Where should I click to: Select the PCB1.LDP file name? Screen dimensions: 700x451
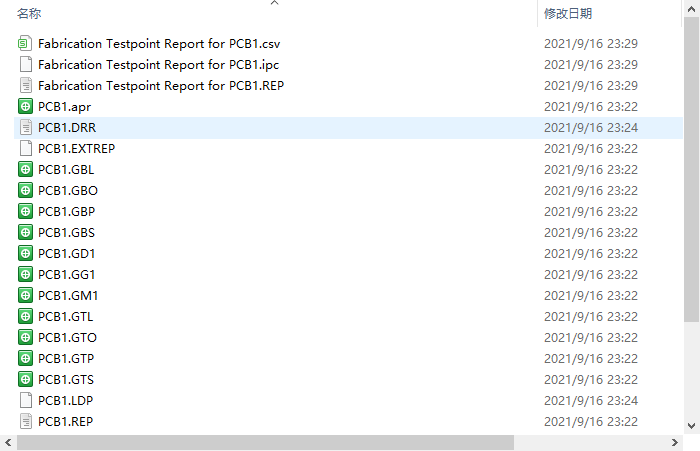(x=66, y=401)
